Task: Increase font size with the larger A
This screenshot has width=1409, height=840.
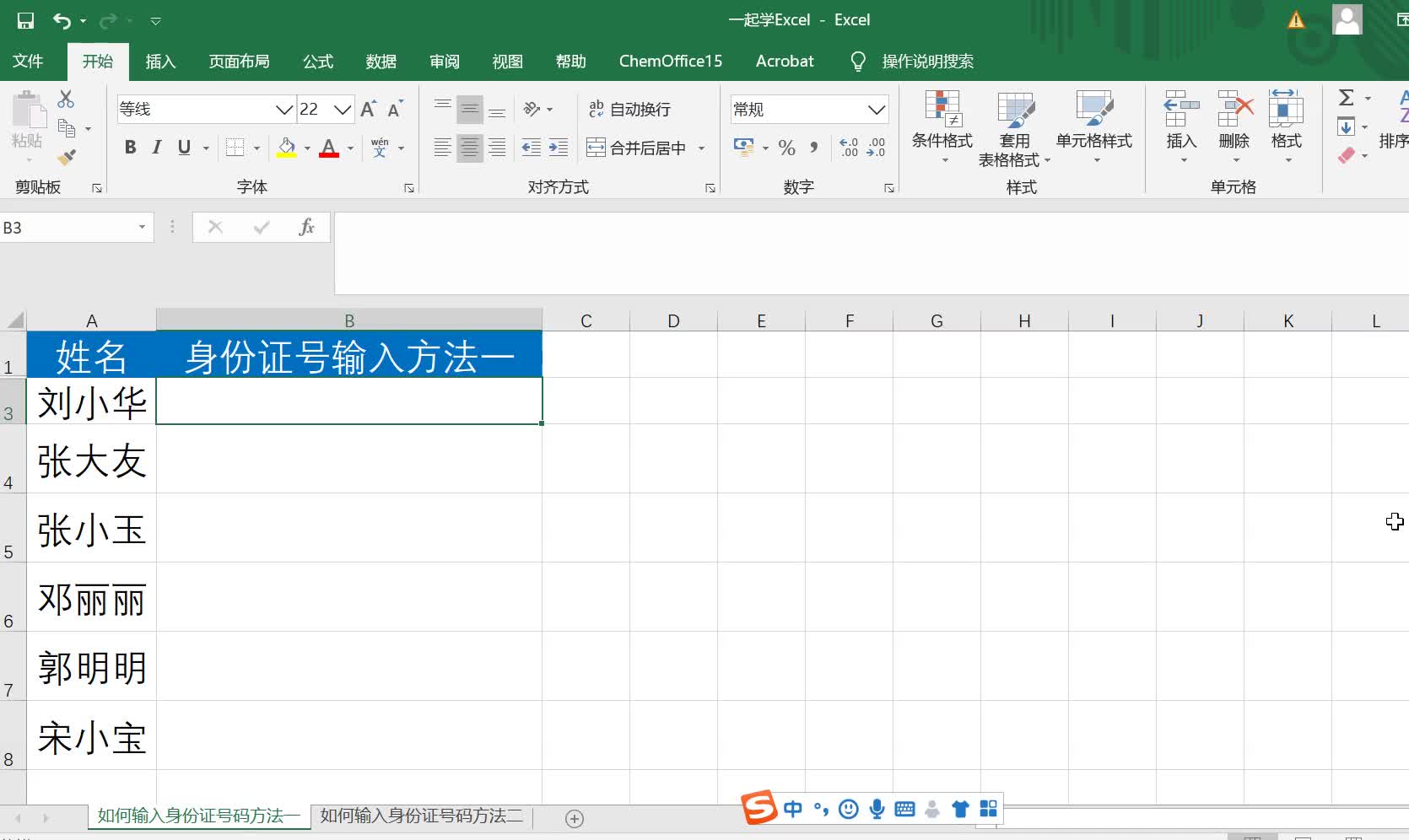Action: pos(369,109)
